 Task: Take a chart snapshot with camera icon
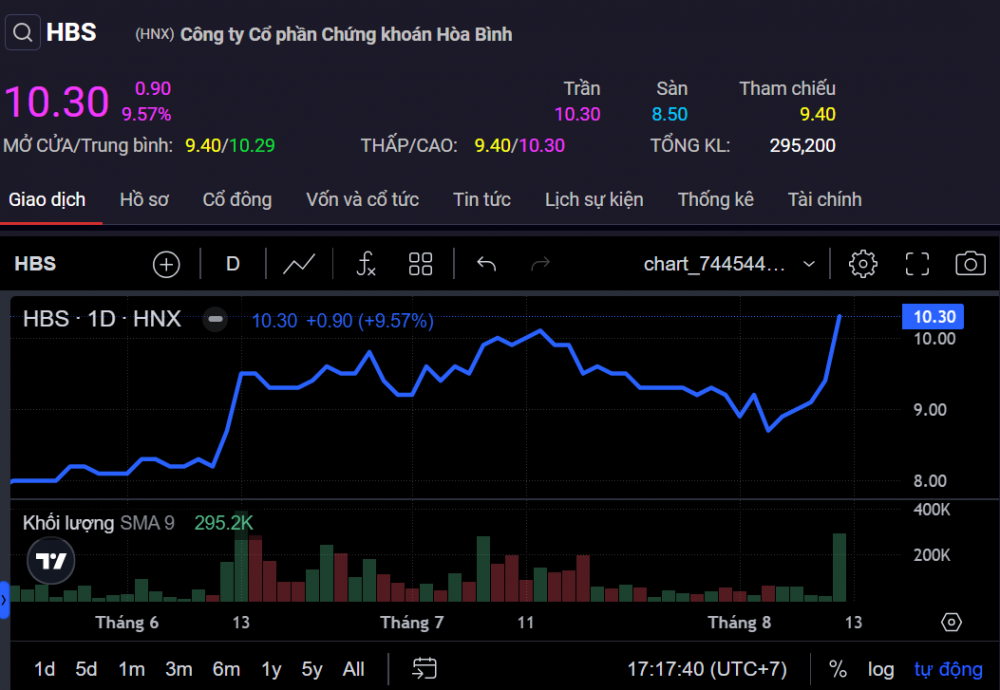point(970,264)
